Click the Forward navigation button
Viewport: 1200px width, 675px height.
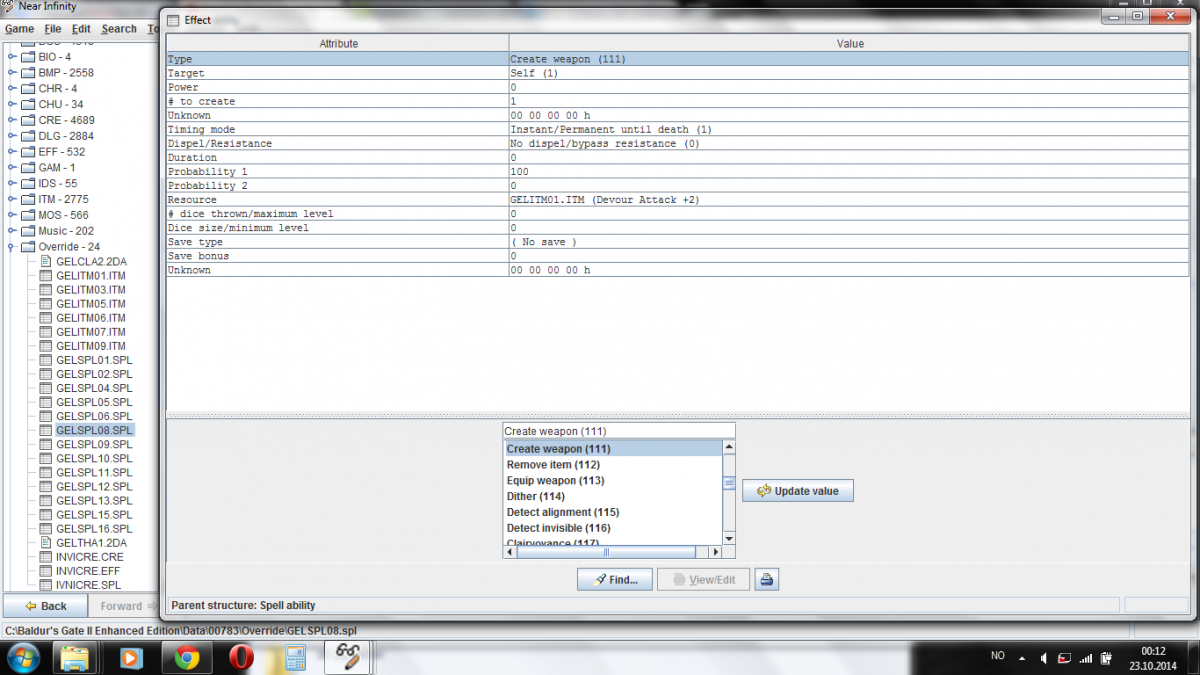pos(123,606)
